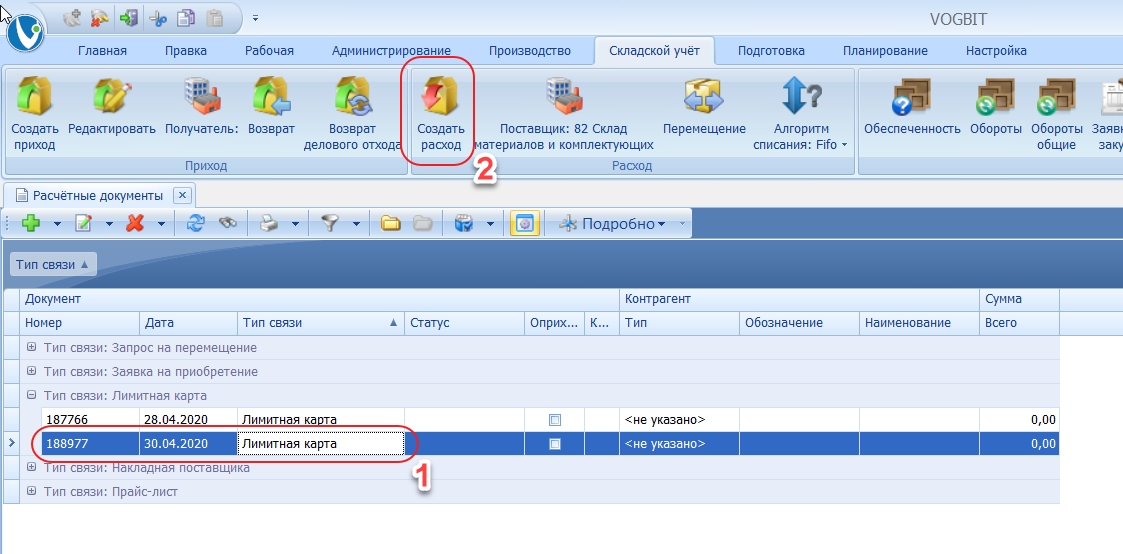Image resolution: width=1123 pixels, height=554 pixels.
Task: Switch to the Производство ribbon tab
Action: click(x=529, y=51)
